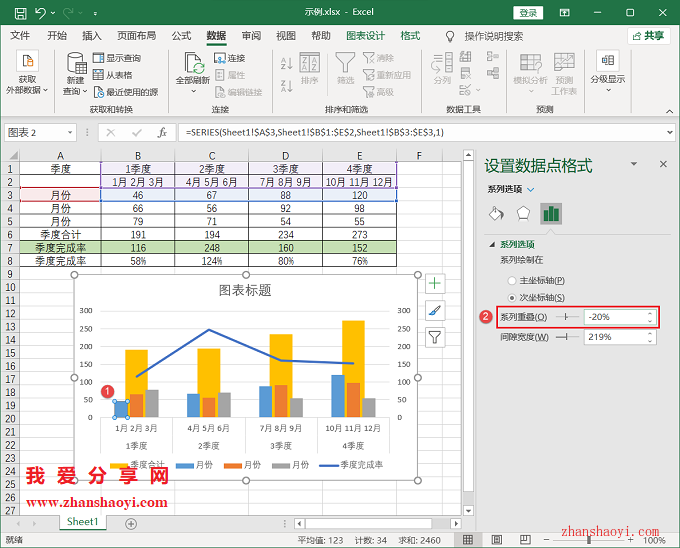
Task: Select Primary Axis (主坐标轴) radio
Action: (x=512, y=281)
